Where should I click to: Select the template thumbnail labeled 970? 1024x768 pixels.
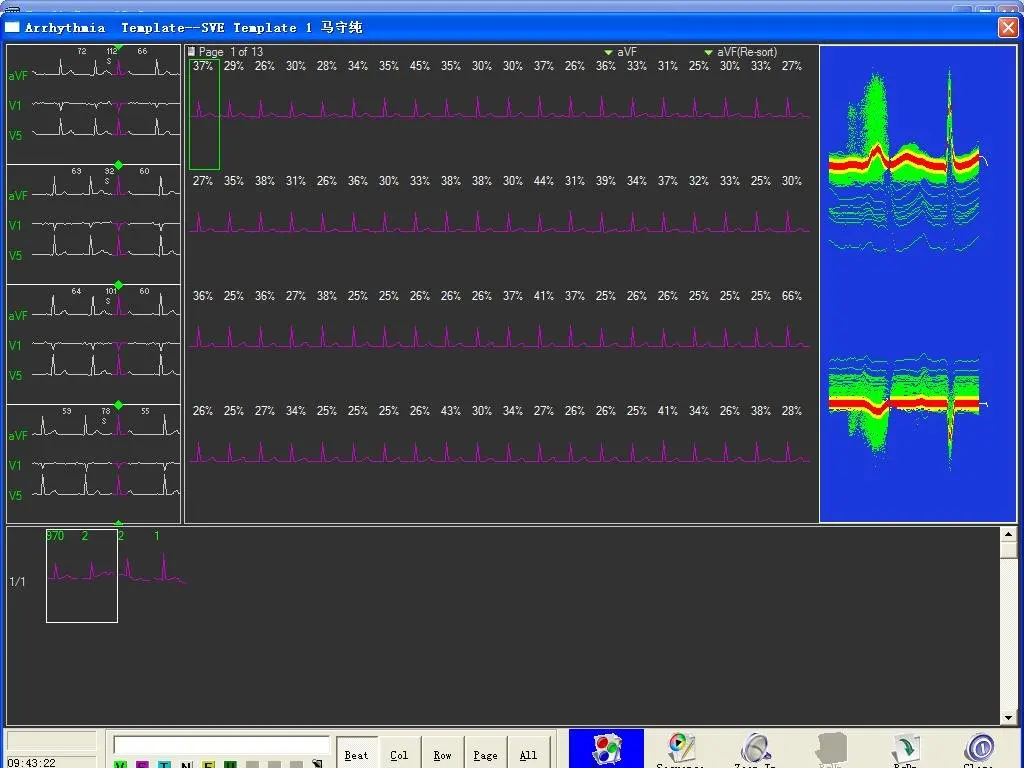81,576
